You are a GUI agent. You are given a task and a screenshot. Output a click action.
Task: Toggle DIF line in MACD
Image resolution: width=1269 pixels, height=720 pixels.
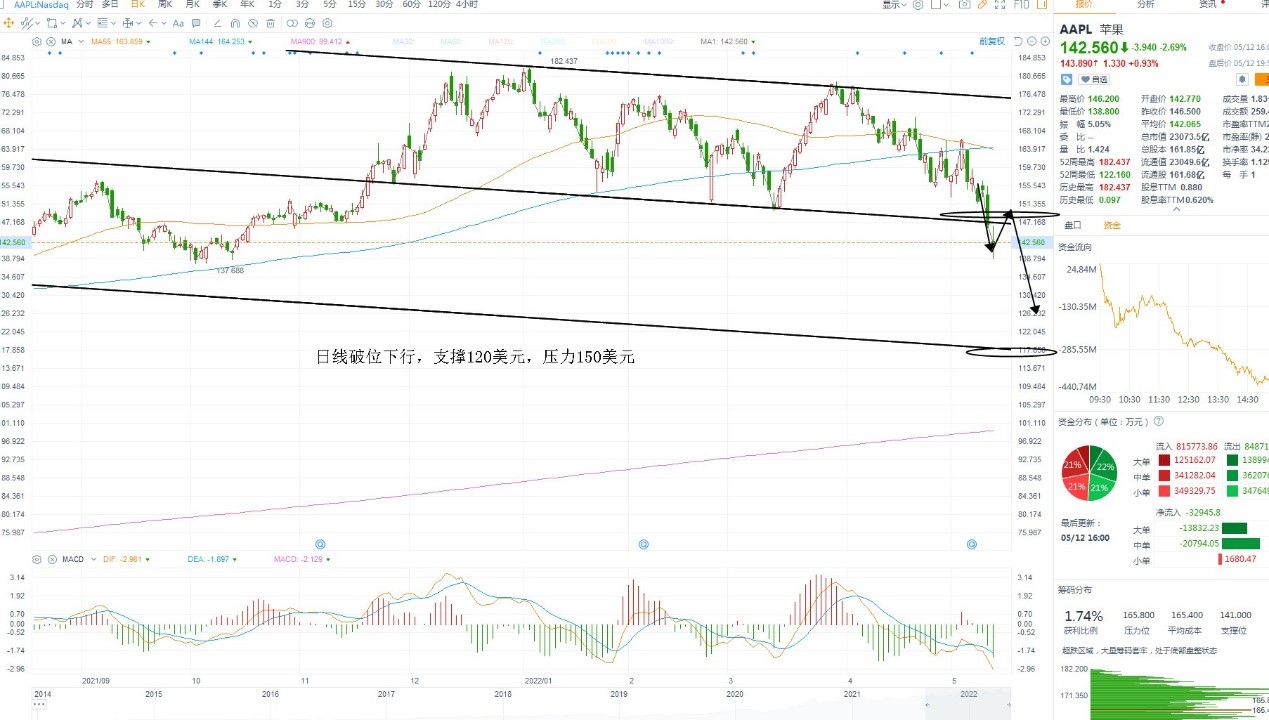[126, 559]
